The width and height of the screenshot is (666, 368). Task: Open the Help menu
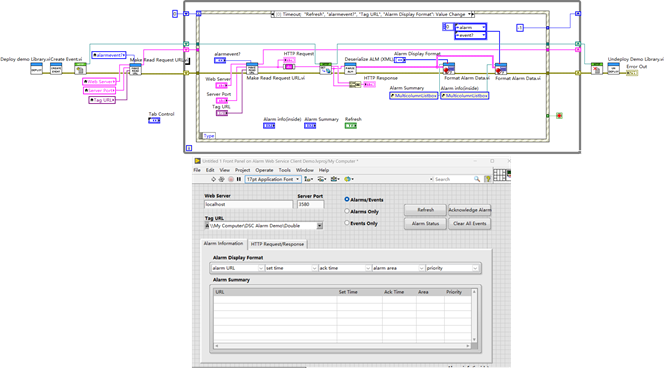coord(324,170)
